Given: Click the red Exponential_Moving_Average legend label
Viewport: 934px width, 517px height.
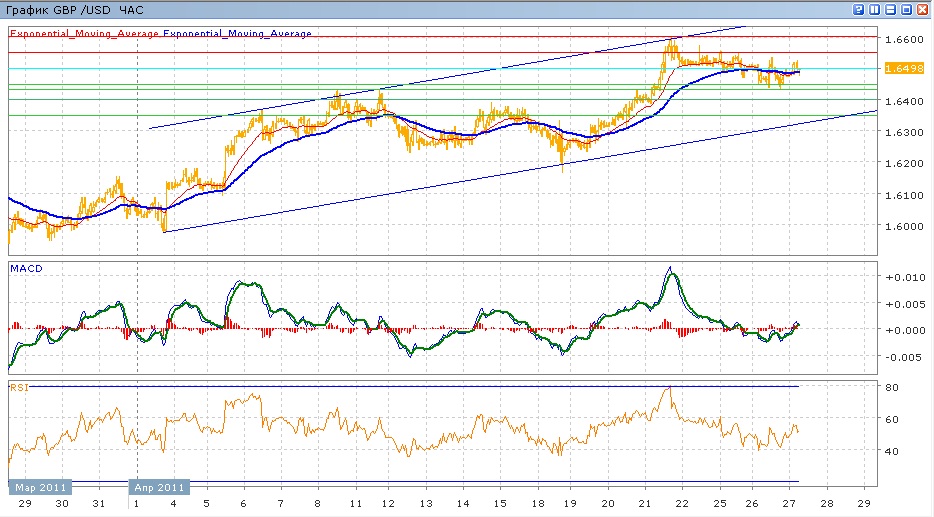Looking at the screenshot, I should pos(84,33).
